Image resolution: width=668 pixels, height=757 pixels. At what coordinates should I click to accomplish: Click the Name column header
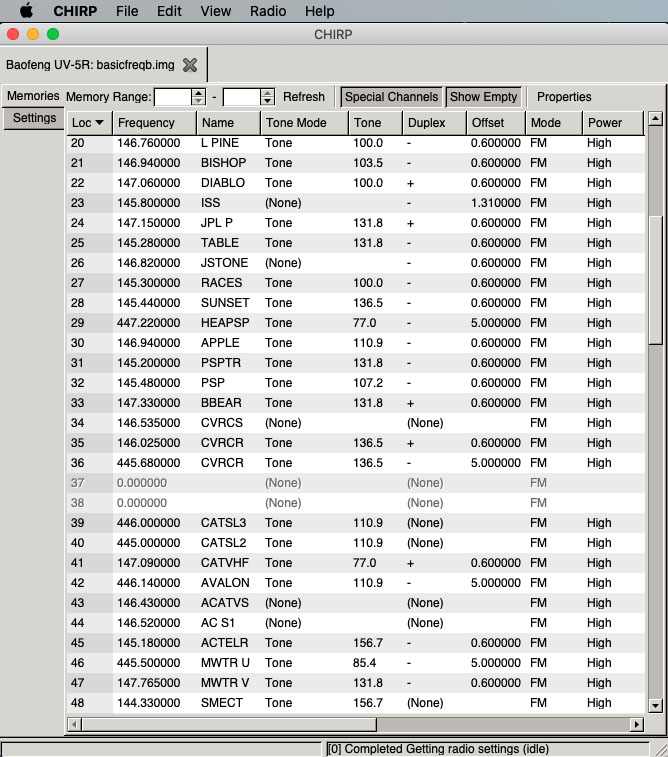tap(228, 123)
